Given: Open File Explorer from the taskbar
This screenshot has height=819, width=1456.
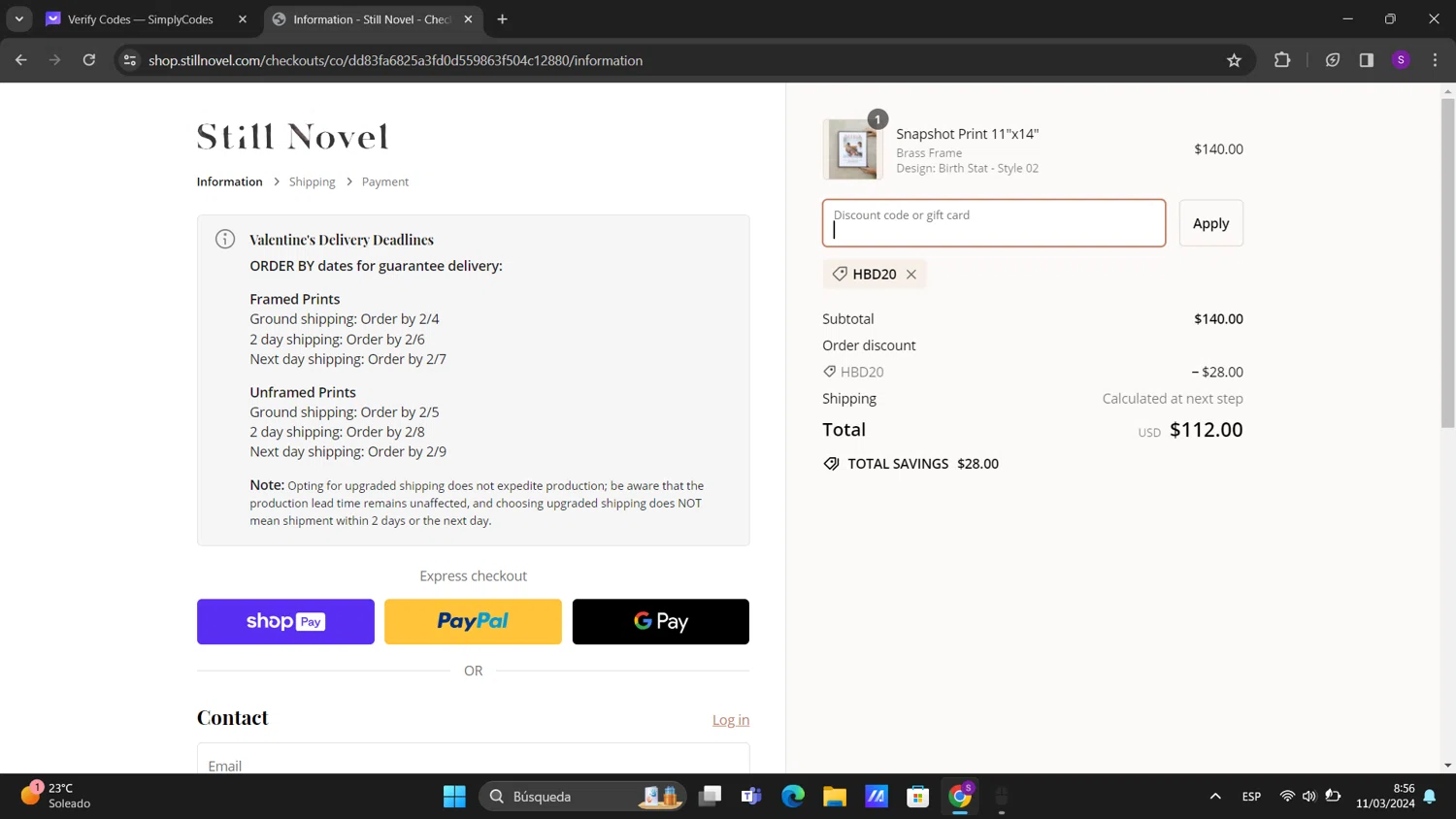Looking at the screenshot, I should point(835,797).
